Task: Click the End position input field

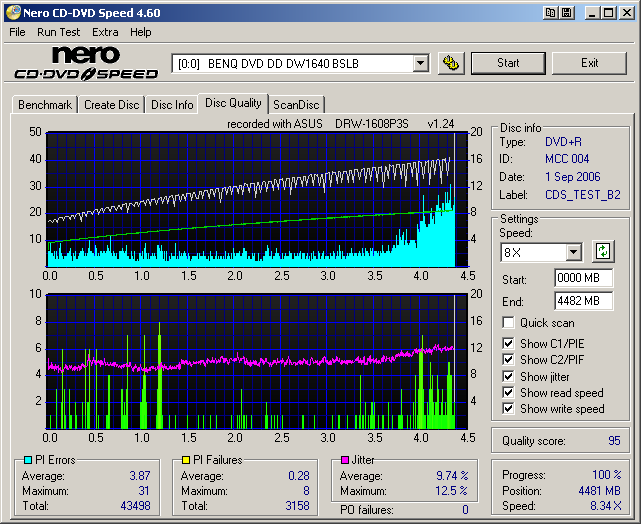Action: click(583, 301)
